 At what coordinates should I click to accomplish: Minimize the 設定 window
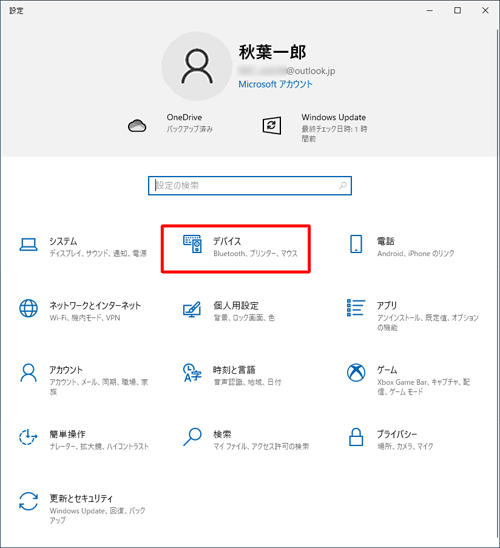click(430, 10)
